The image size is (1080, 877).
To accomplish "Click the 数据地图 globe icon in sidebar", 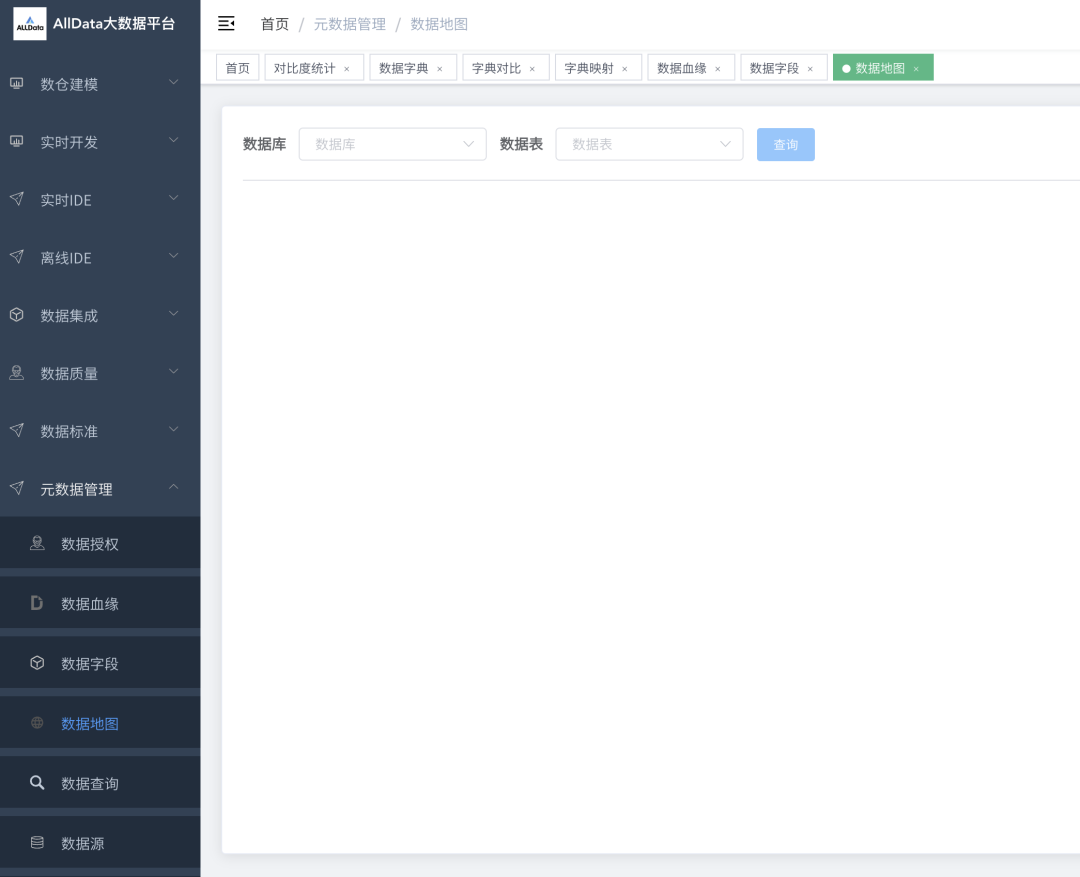I will [x=37, y=723].
